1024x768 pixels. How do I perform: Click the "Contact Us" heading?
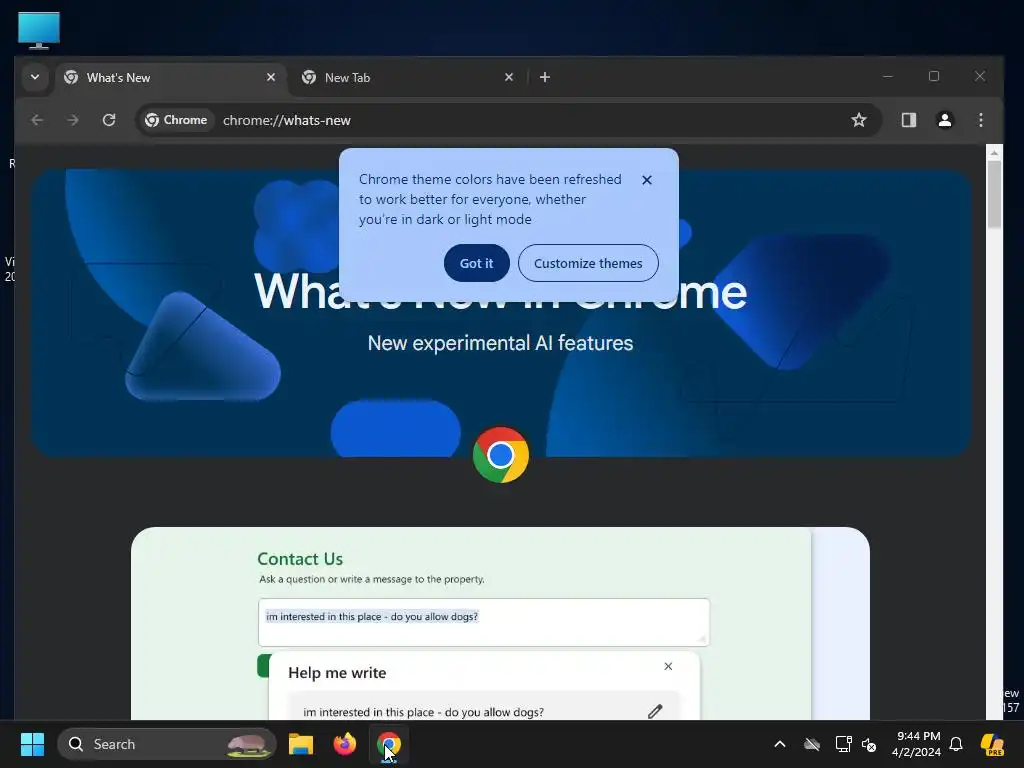pyautogui.click(x=300, y=559)
